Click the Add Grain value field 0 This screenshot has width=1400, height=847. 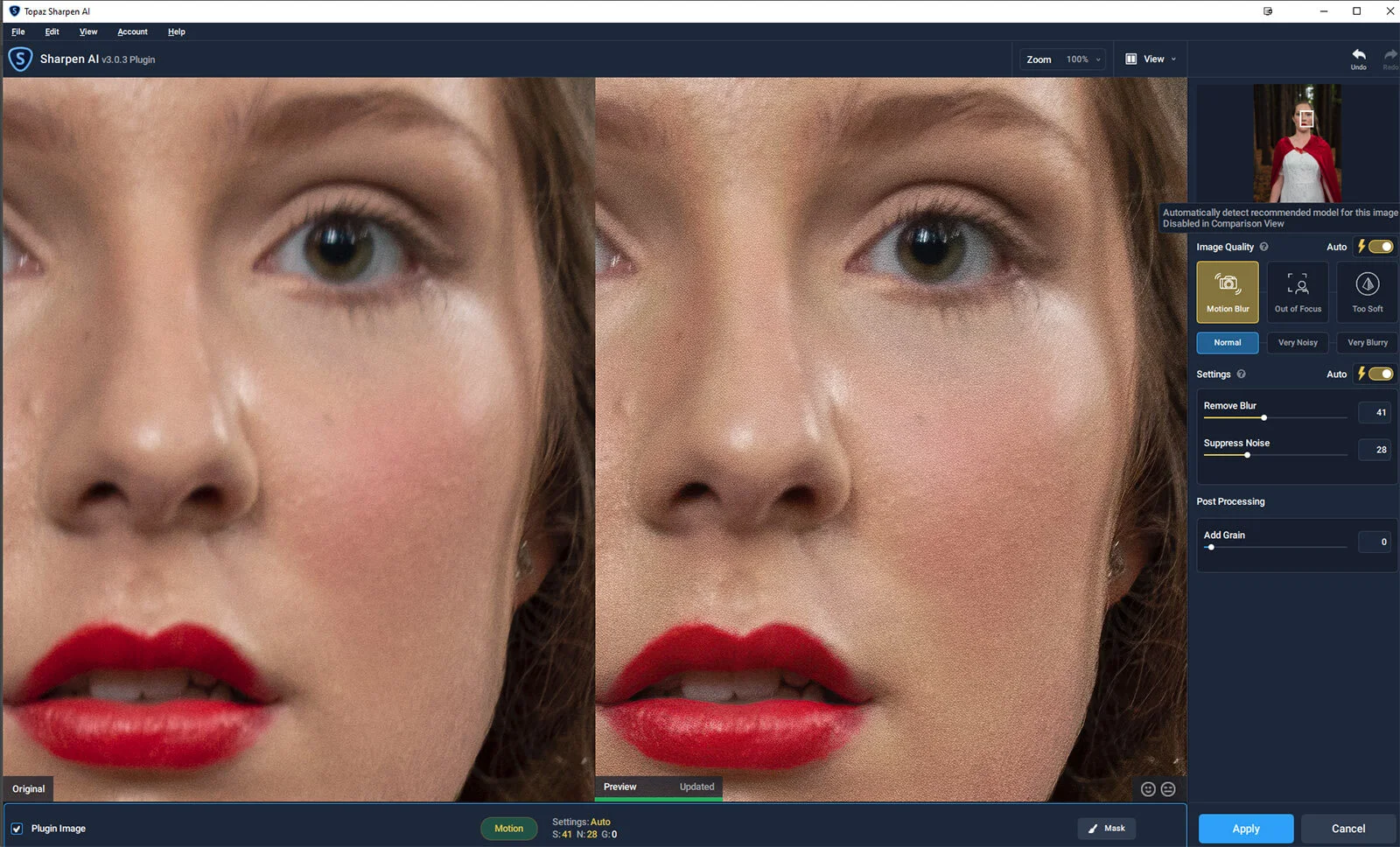click(x=1375, y=542)
